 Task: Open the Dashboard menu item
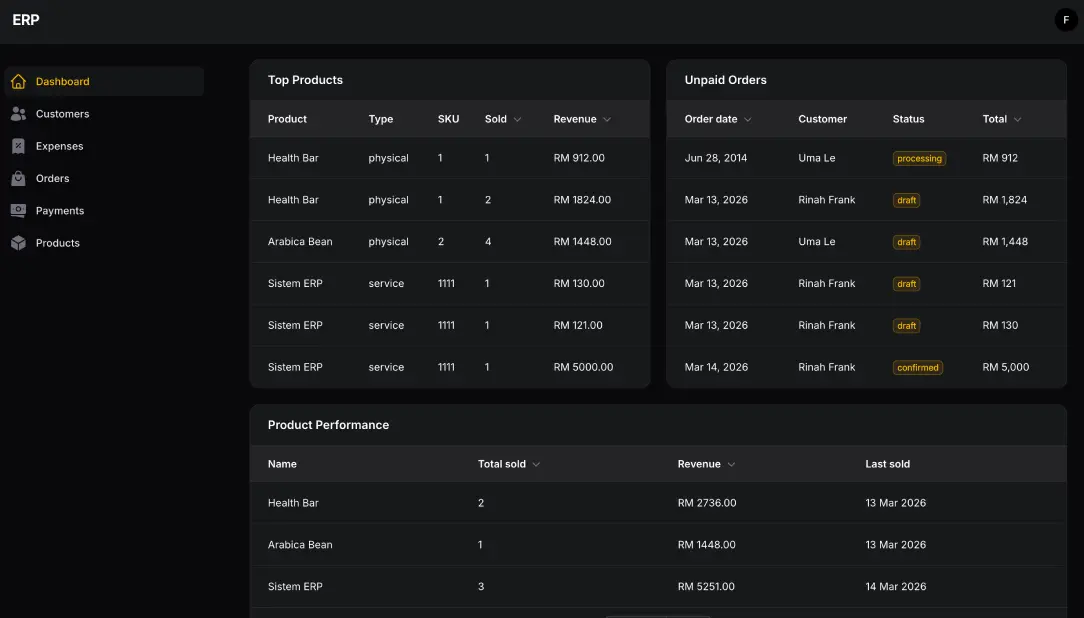104,82
